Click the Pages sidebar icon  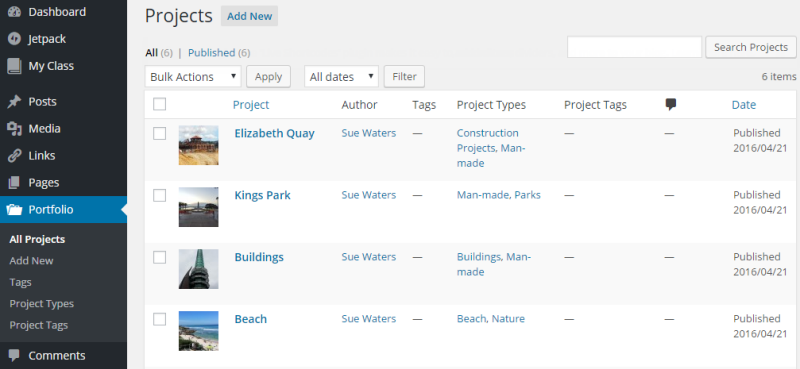coord(14,183)
